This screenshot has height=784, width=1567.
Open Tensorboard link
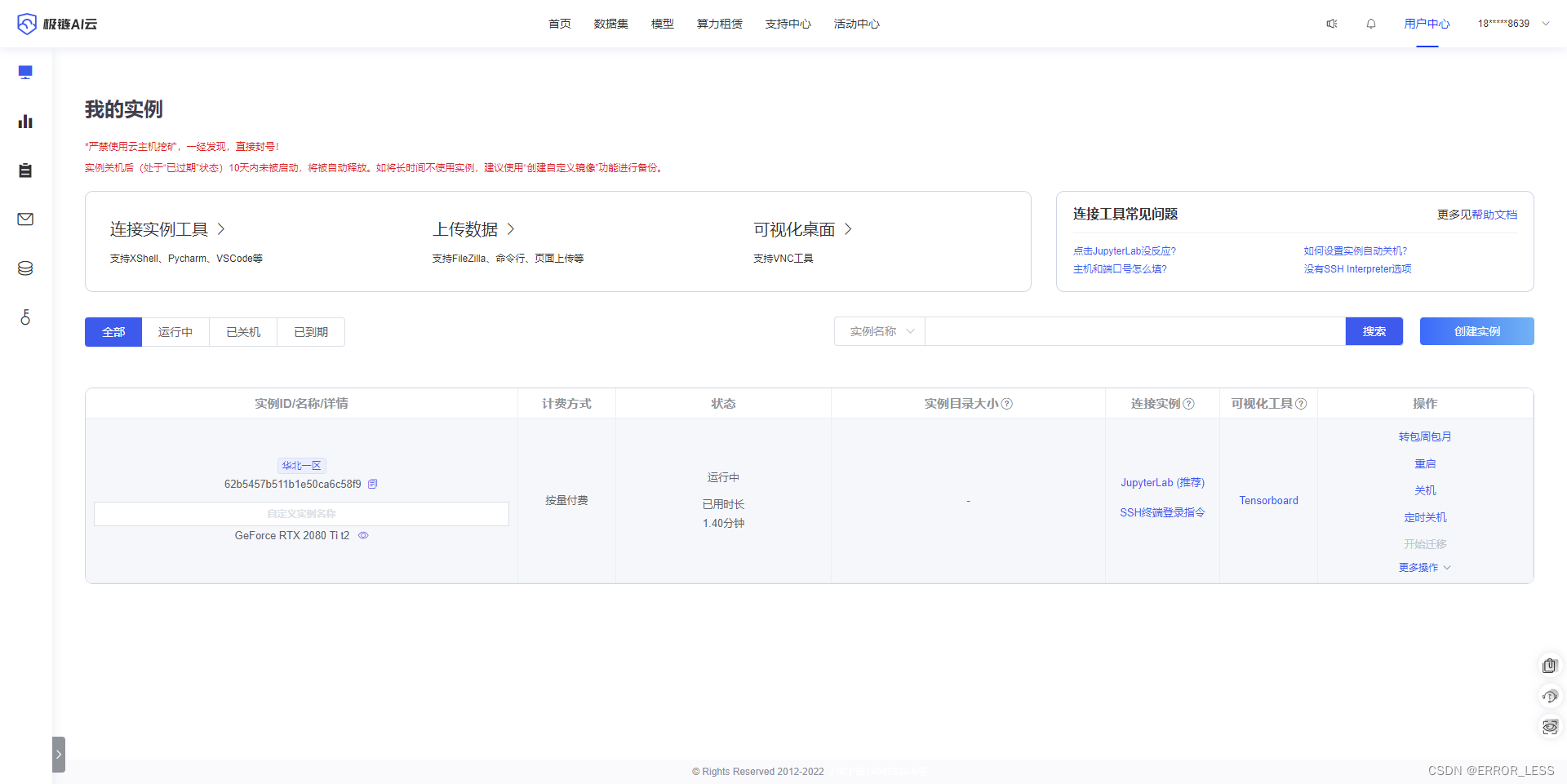[x=1268, y=501]
